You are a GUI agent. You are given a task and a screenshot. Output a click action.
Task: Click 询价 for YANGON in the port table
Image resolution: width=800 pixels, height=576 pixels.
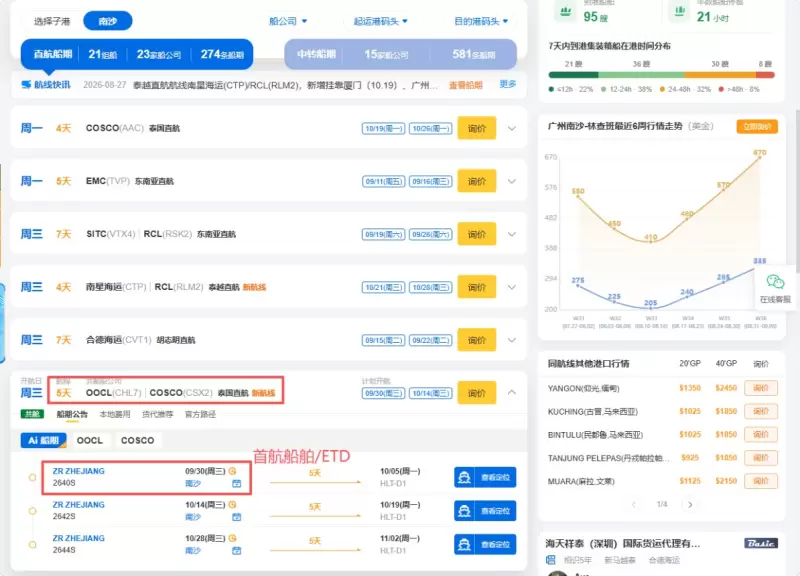coord(761,388)
